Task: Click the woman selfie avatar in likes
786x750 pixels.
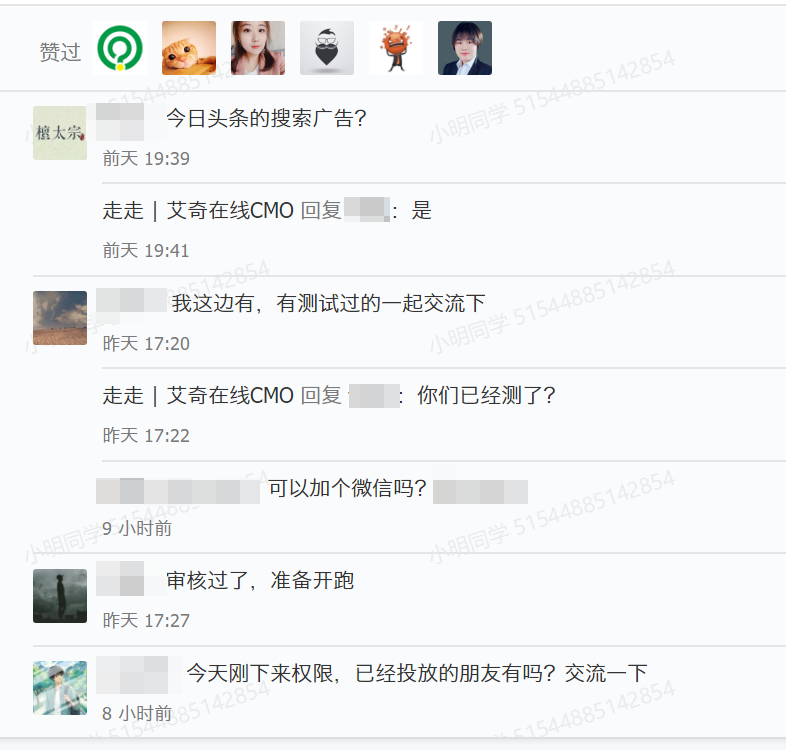Action: [258, 48]
